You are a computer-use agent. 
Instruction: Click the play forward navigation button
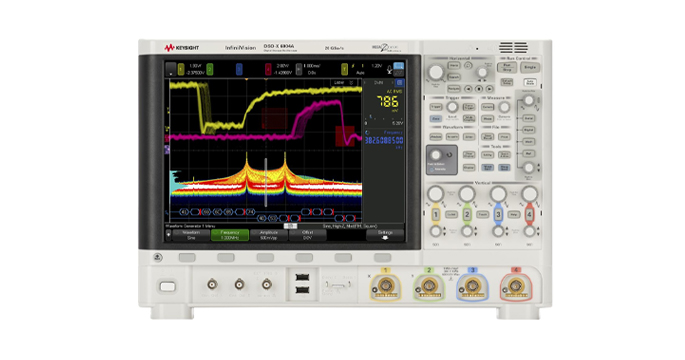click(490, 89)
